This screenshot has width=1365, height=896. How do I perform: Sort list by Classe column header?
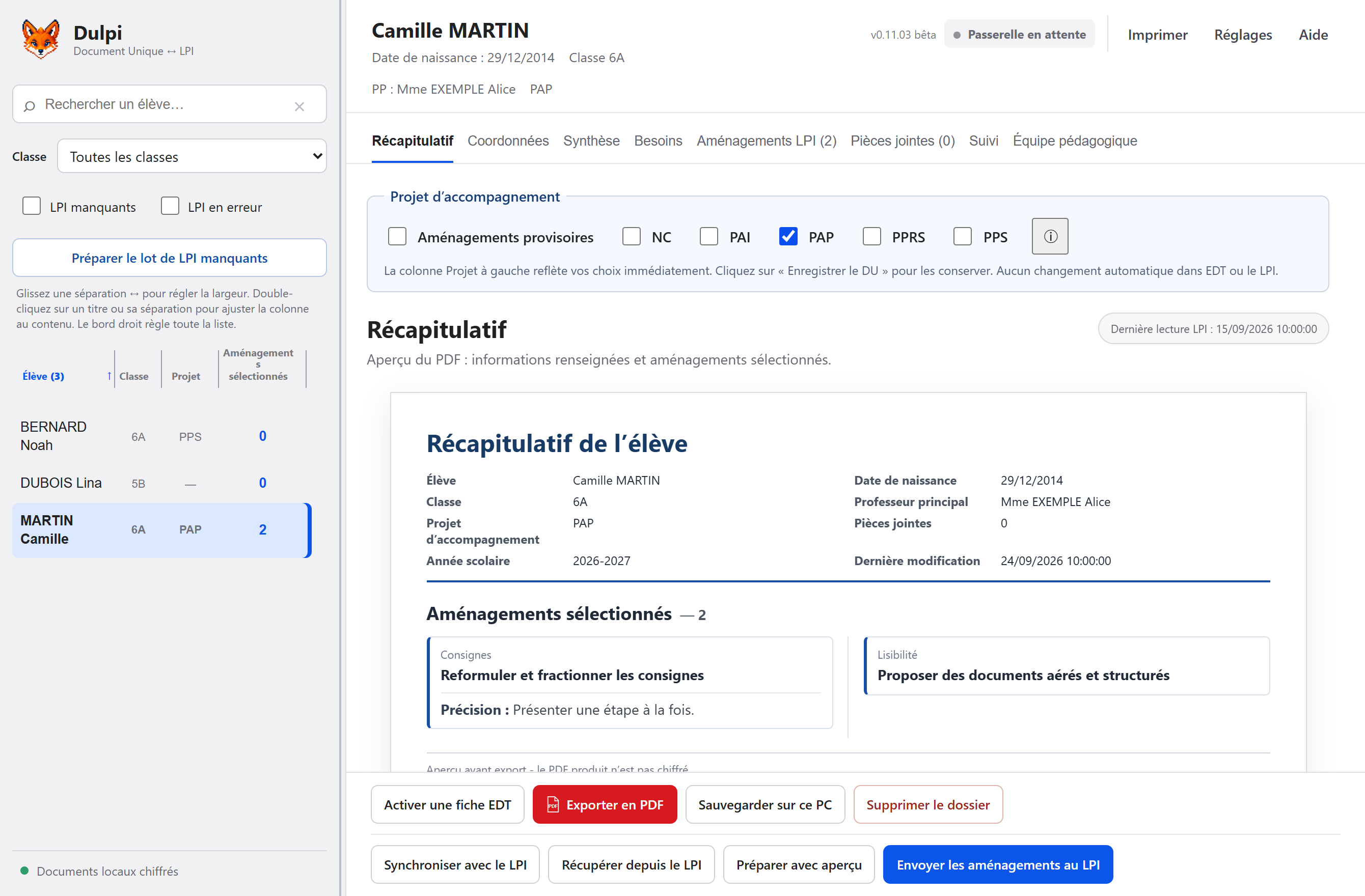point(133,376)
